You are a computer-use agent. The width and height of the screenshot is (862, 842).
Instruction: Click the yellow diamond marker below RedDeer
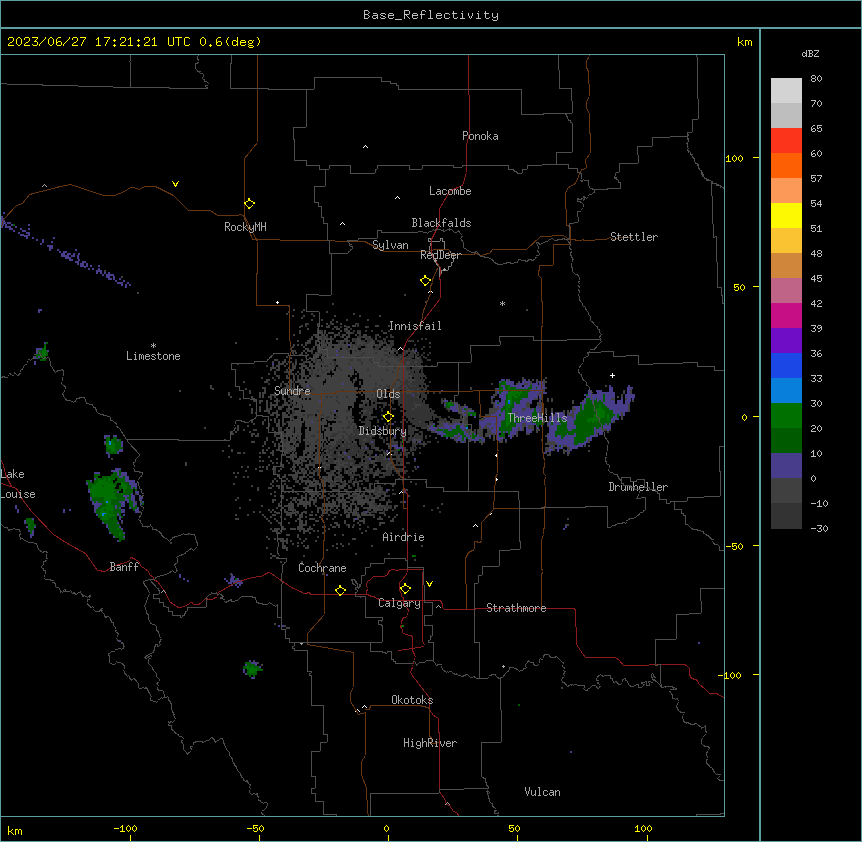[x=425, y=281]
